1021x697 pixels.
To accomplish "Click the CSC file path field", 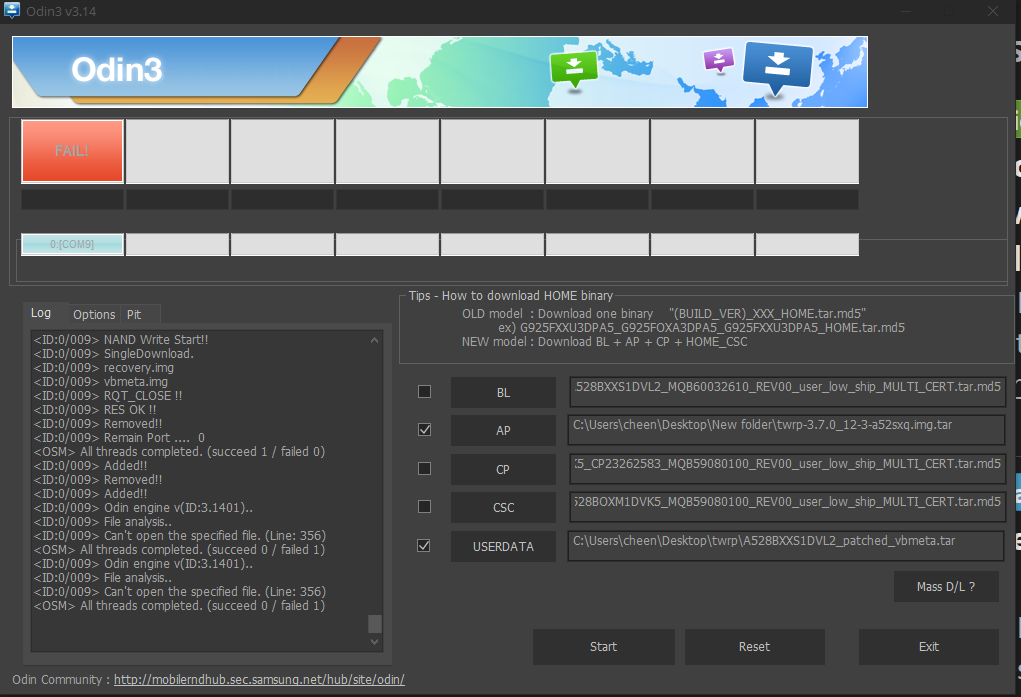I will tap(787, 507).
